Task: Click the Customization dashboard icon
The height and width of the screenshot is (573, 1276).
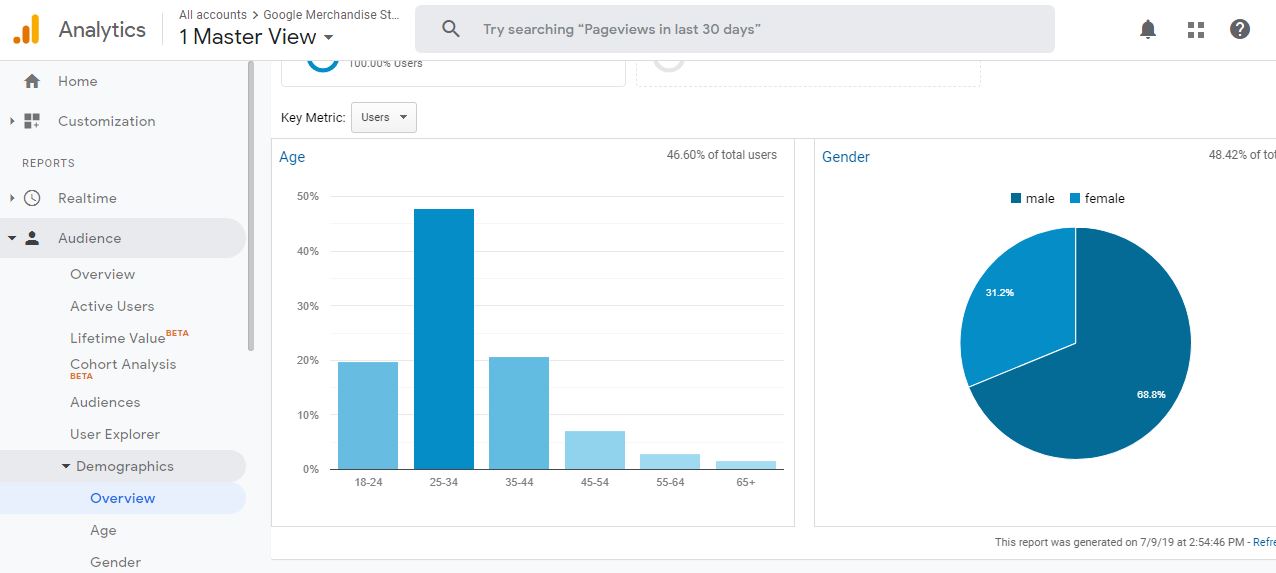Action: coord(32,121)
